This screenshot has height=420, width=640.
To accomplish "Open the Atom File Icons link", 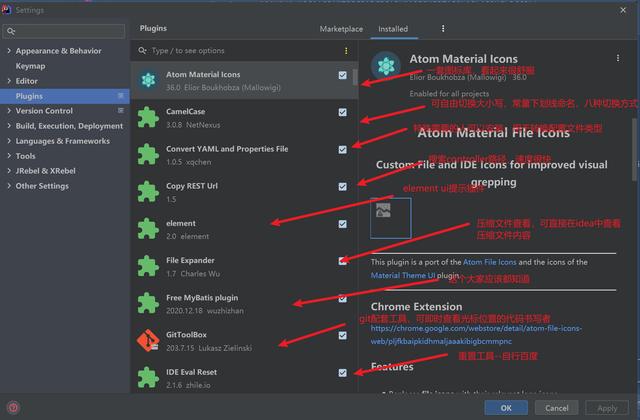I will pos(490,262).
